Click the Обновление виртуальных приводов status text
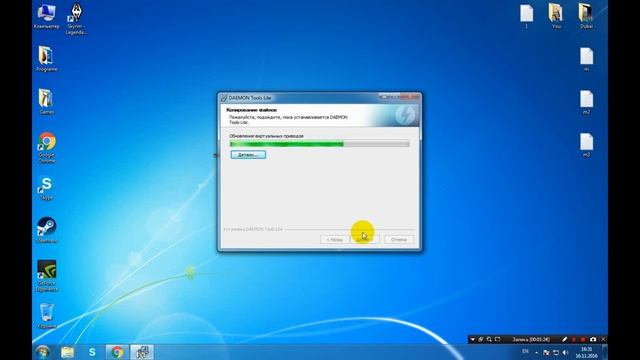The height and width of the screenshot is (360, 640). pos(266,136)
